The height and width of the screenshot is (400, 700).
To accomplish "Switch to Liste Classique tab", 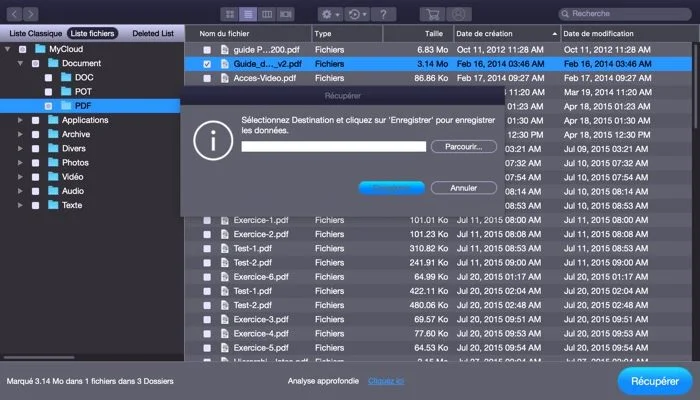I will point(36,33).
